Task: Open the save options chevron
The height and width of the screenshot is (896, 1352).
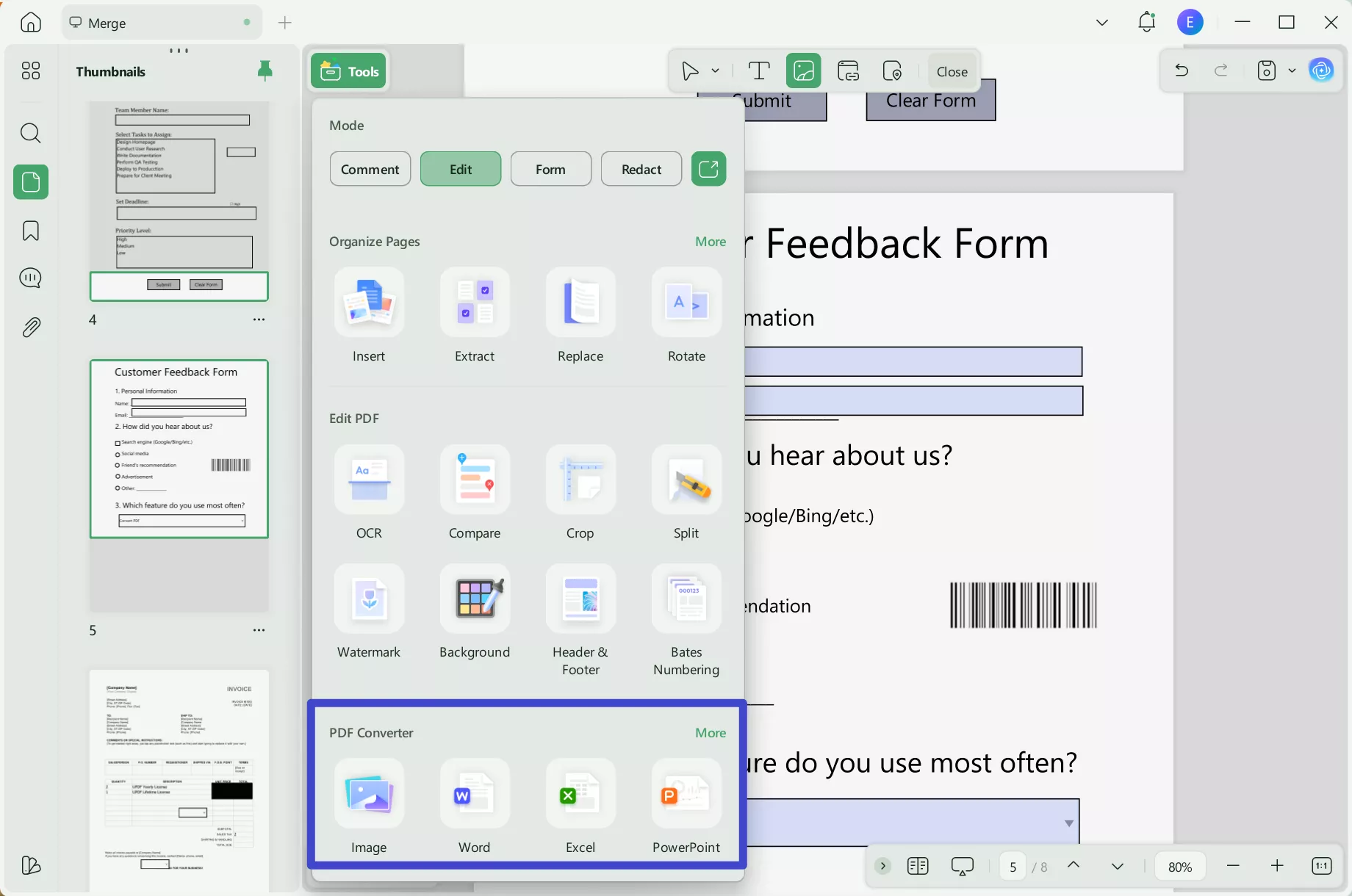Action: [x=1293, y=71]
